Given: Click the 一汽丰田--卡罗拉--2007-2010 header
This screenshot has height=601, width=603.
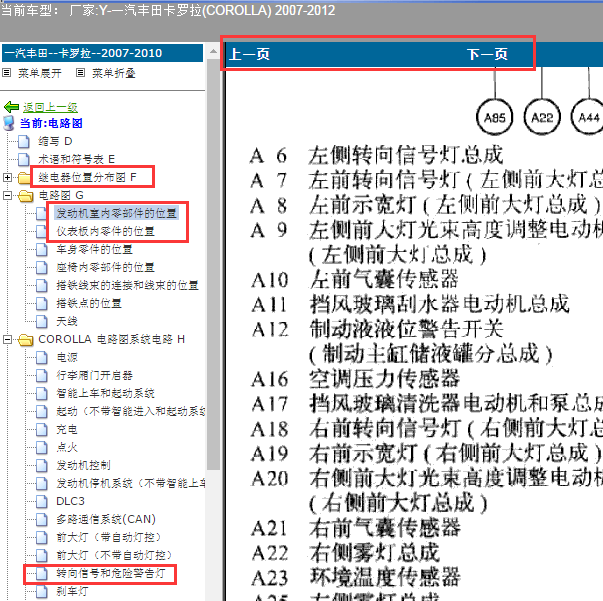Looking at the screenshot, I should pyautogui.click(x=102, y=53).
